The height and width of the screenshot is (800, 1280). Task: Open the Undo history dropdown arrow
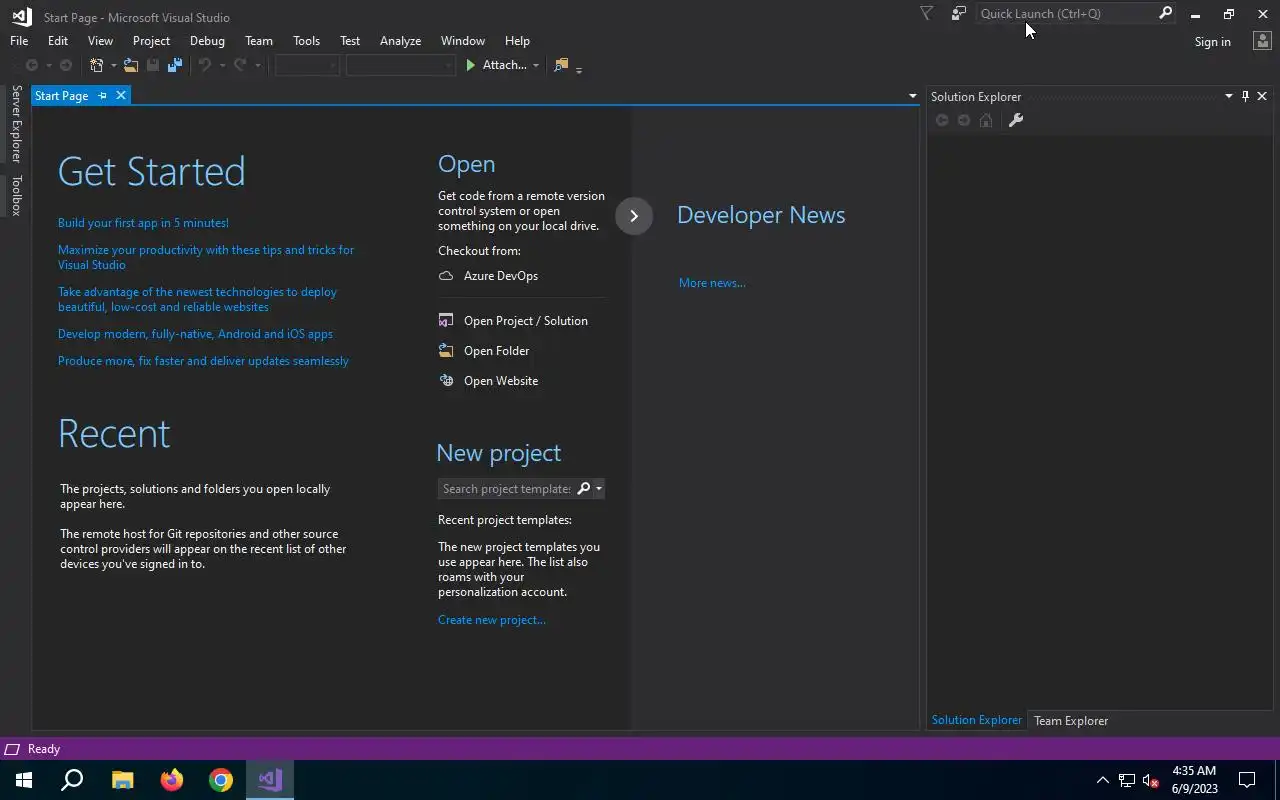pyautogui.click(x=221, y=65)
